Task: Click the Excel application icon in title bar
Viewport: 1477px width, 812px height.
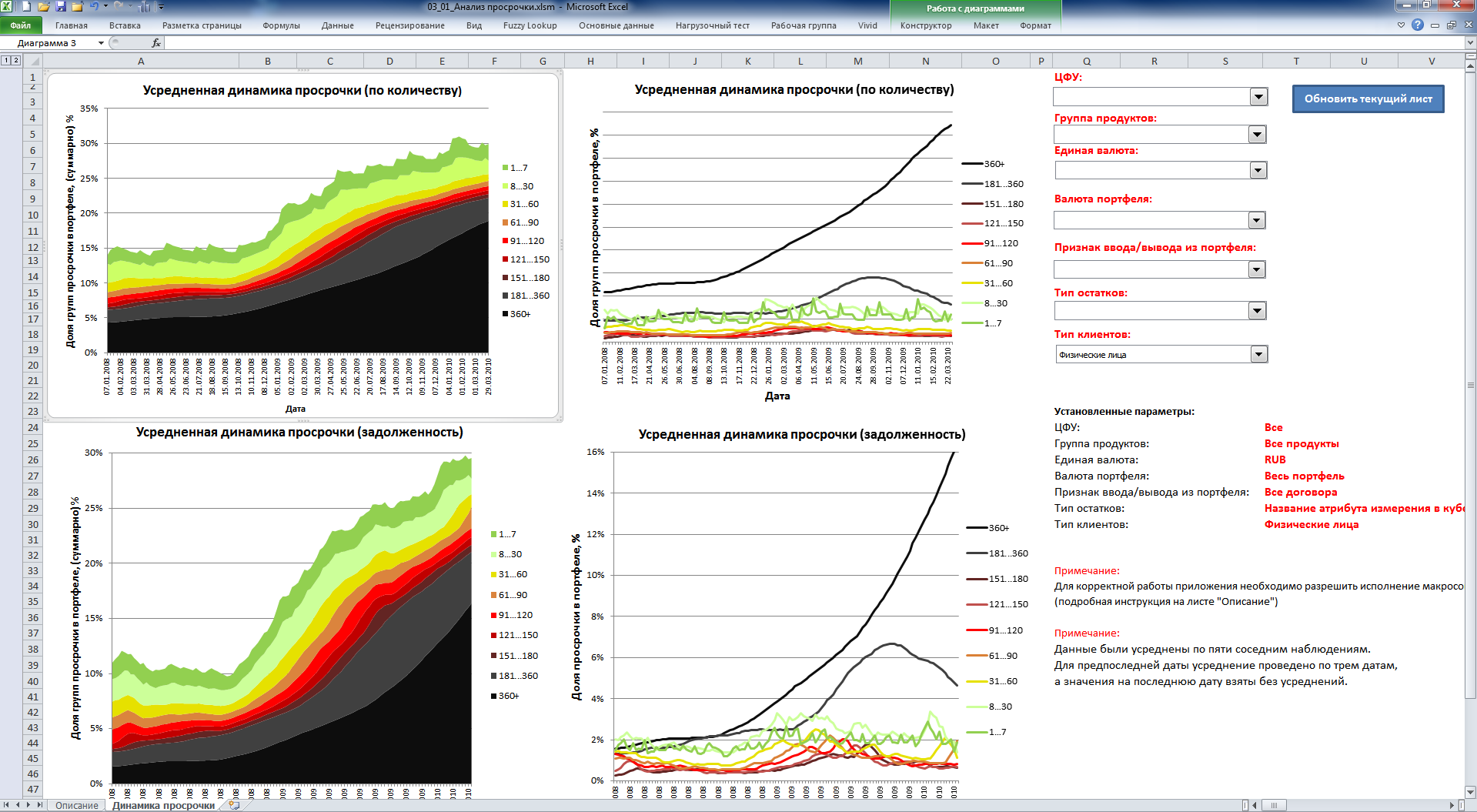Action: [7, 6]
